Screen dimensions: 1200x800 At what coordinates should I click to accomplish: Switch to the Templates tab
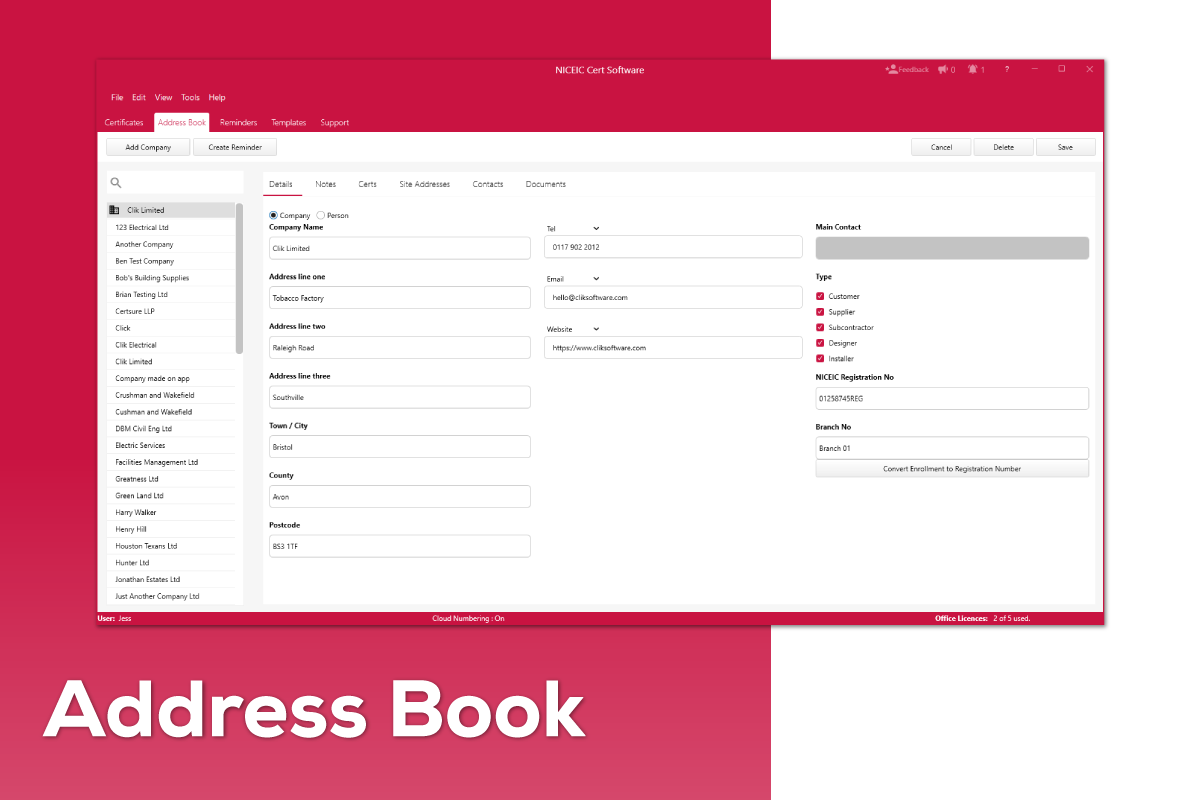[289, 123]
